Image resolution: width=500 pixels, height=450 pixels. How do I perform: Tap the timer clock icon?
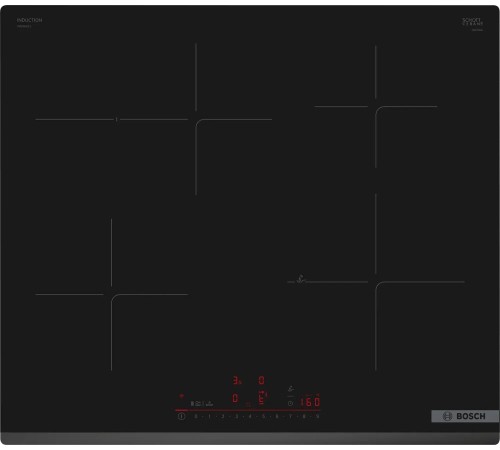(290, 403)
